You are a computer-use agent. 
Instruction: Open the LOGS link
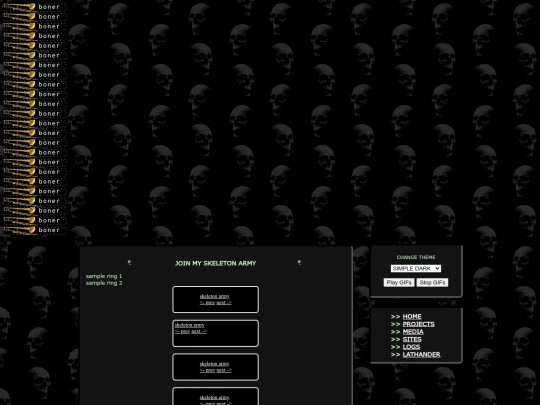pos(411,347)
